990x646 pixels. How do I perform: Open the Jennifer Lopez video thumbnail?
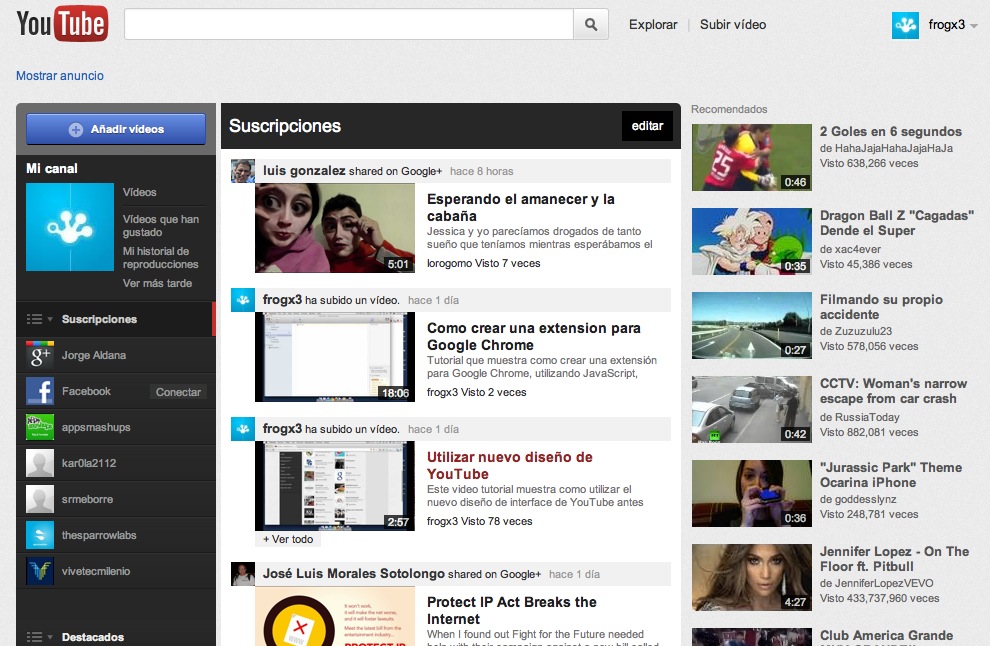coord(751,577)
